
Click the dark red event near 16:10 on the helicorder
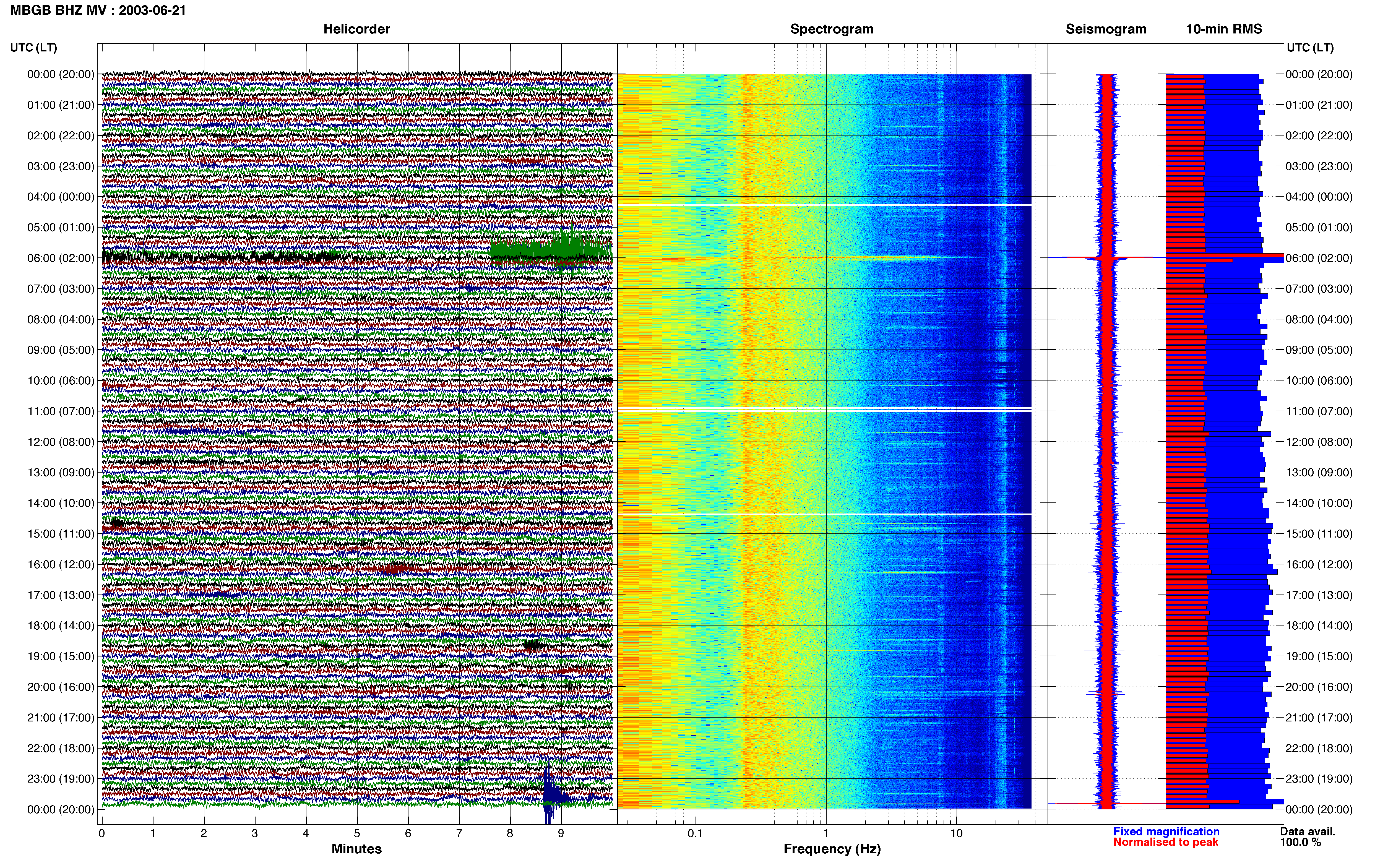pyautogui.click(x=395, y=569)
